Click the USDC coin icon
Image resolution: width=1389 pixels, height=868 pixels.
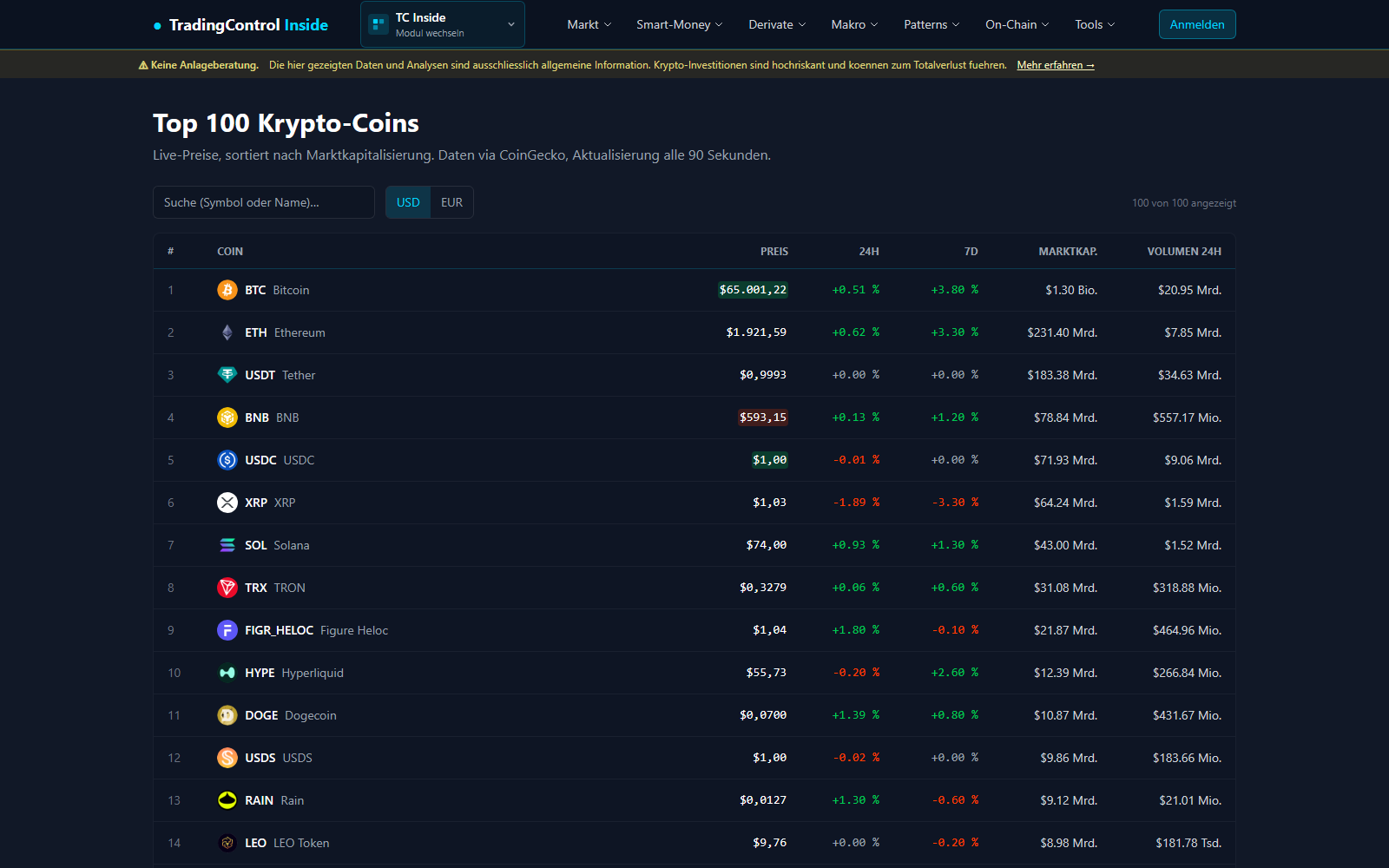click(x=227, y=460)
